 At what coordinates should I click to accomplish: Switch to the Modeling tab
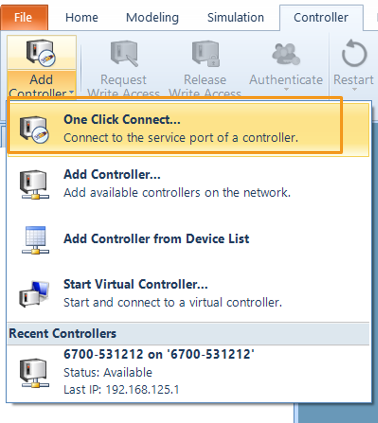(x=152, y=17)
